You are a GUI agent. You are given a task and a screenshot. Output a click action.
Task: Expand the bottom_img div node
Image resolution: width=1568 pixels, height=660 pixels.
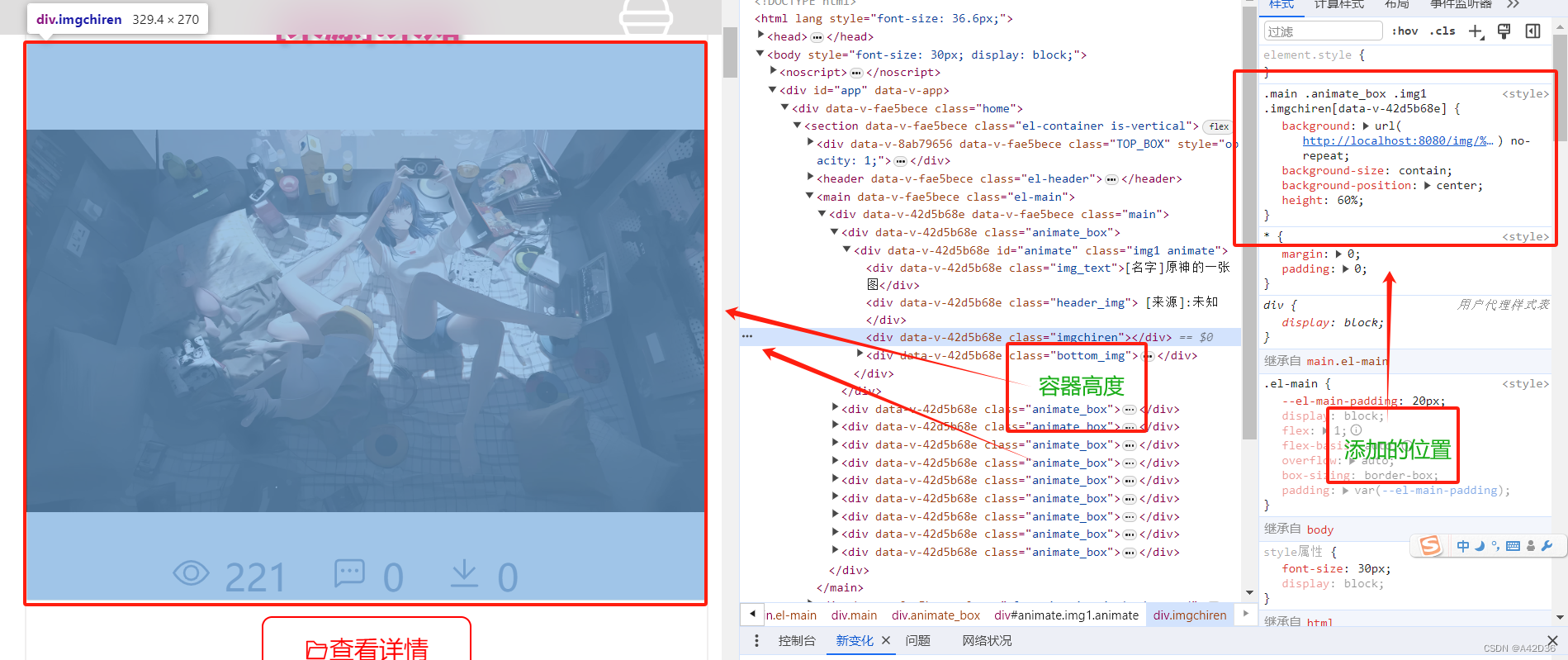point(860,354)
